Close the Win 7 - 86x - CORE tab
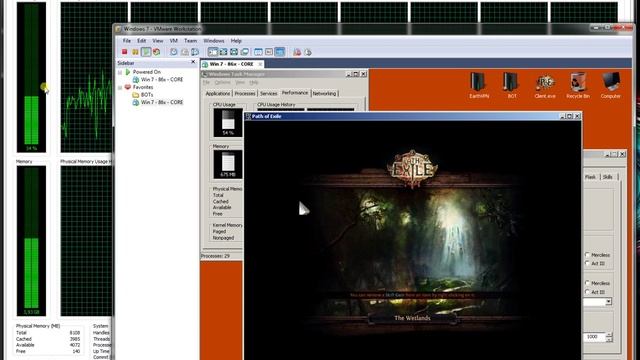Image resolution: width=640 pixels, height=360 pixels. coord(260,64)
